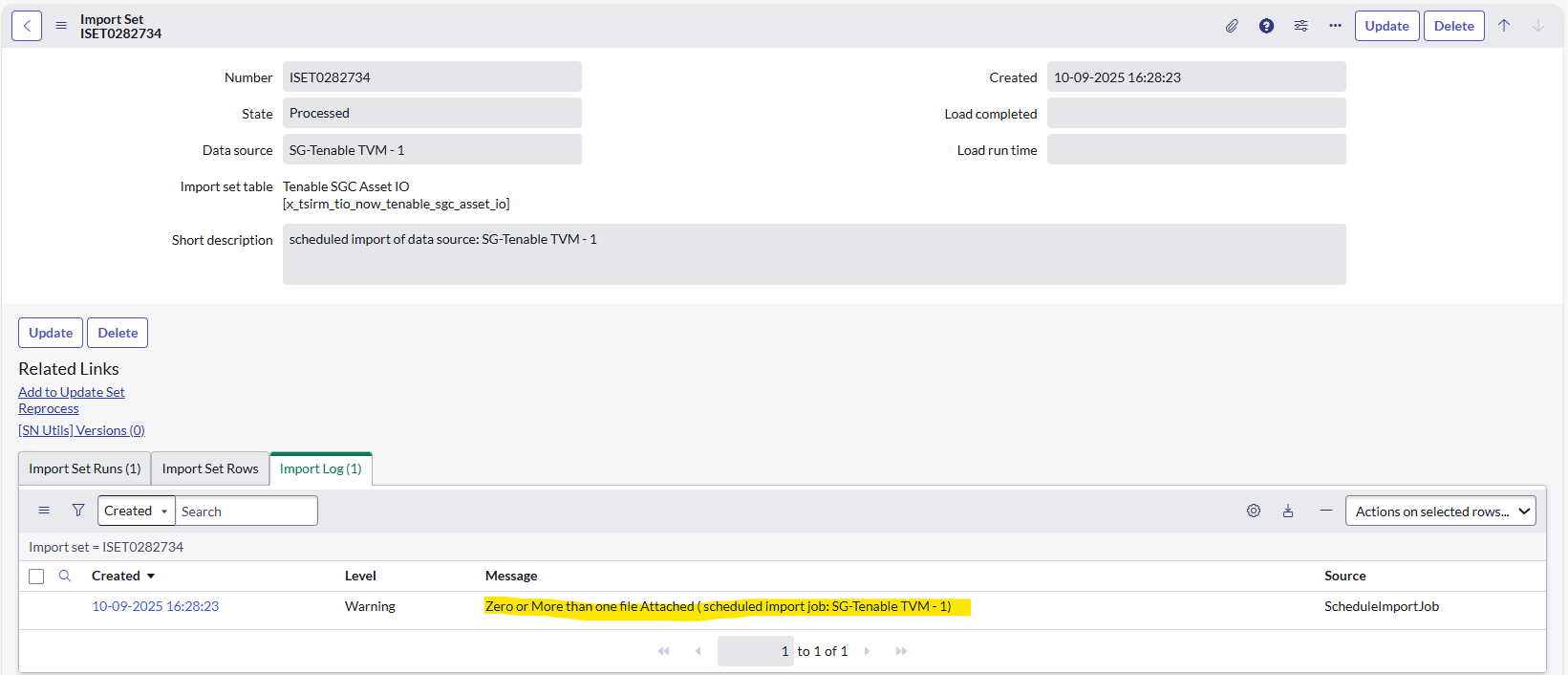Click the page number input field
1568x675 pixels.
756,651
